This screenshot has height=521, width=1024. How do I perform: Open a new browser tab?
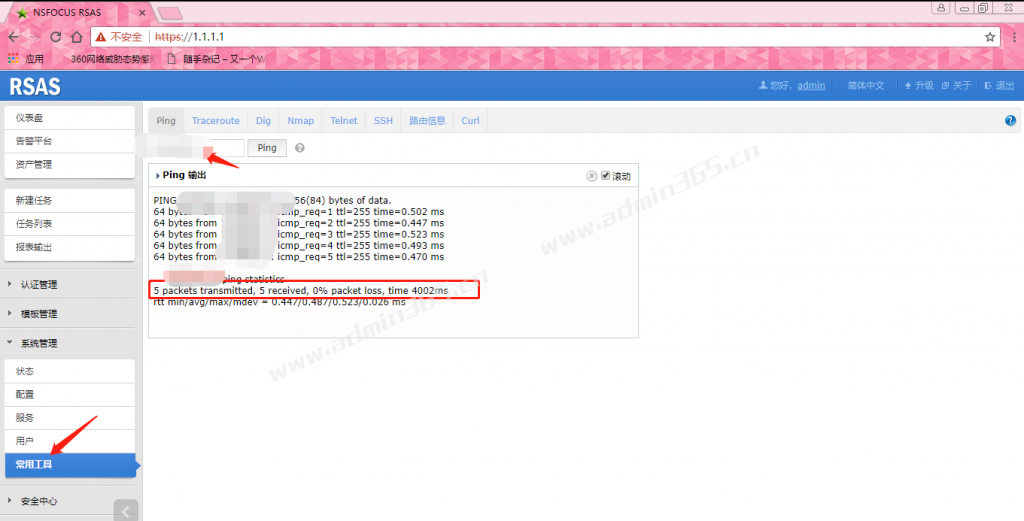(169, 13)
